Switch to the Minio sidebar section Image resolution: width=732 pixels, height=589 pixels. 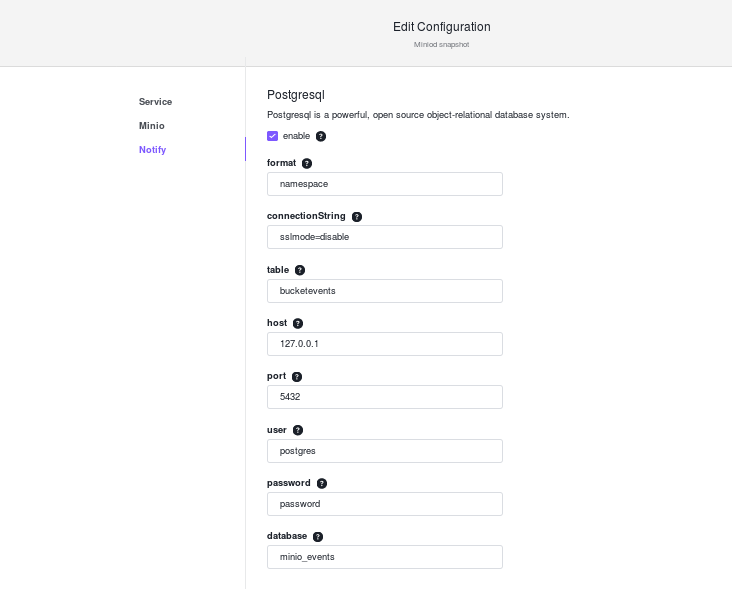[x=152, y=126]
